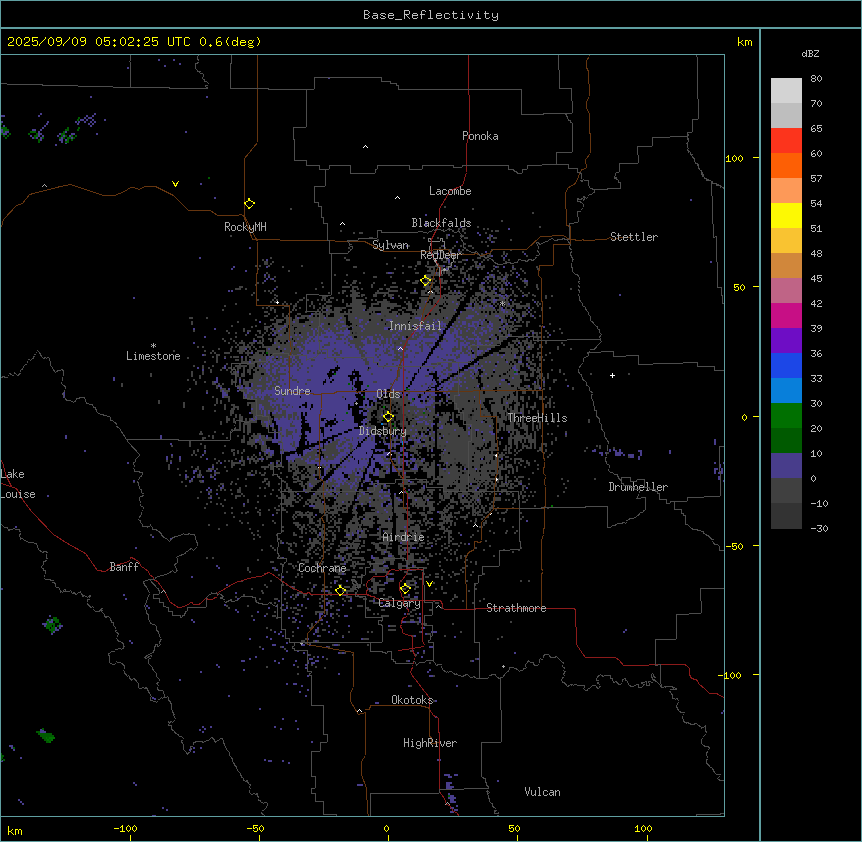Click the ThreeHills town label
862x842 pixels.
pyautogui.click(x=537, y=418)
